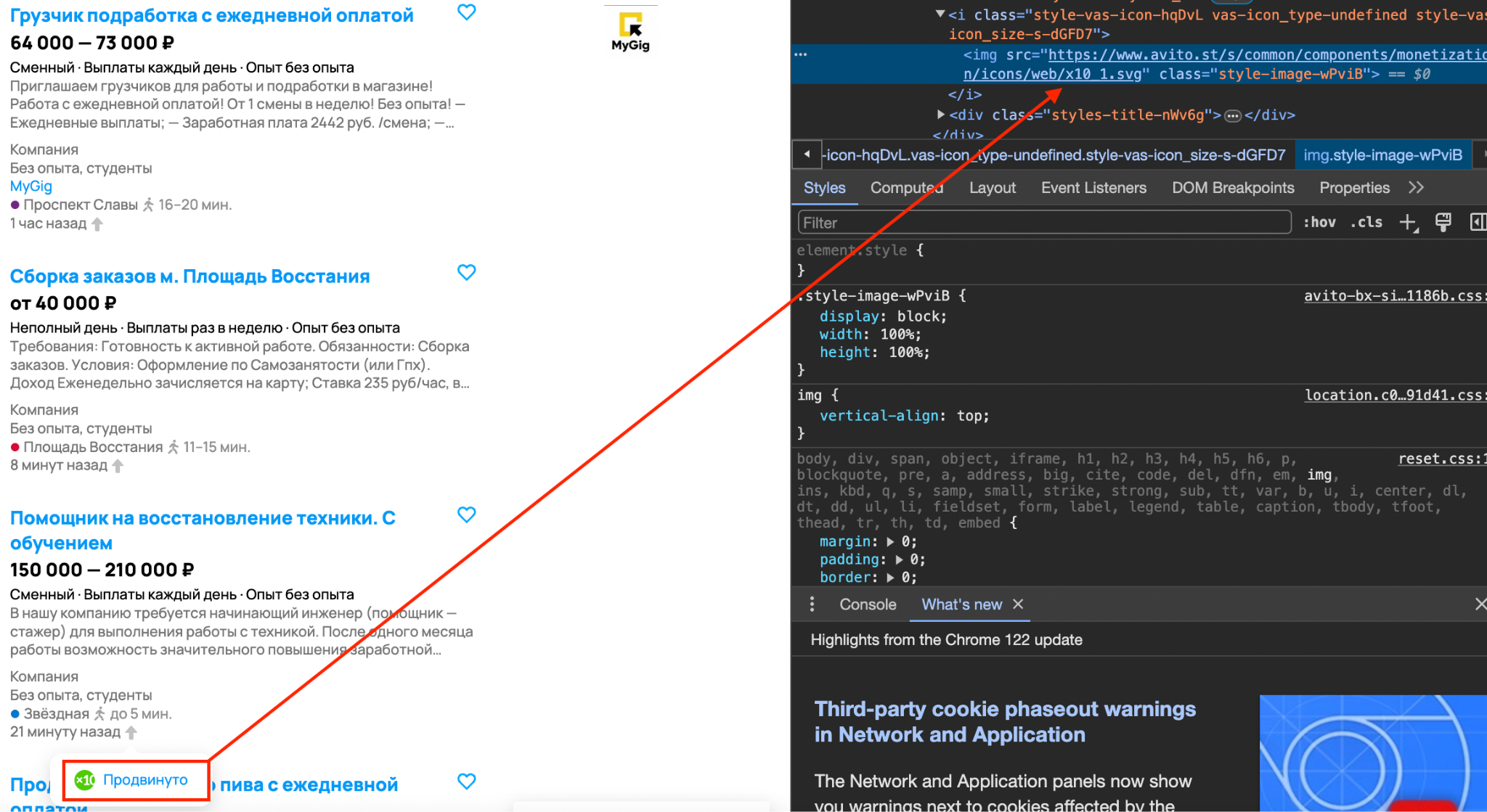Screen dimensions: 1487x812
Task: Show more tabs with double chevron
Action: (1416, 188)
